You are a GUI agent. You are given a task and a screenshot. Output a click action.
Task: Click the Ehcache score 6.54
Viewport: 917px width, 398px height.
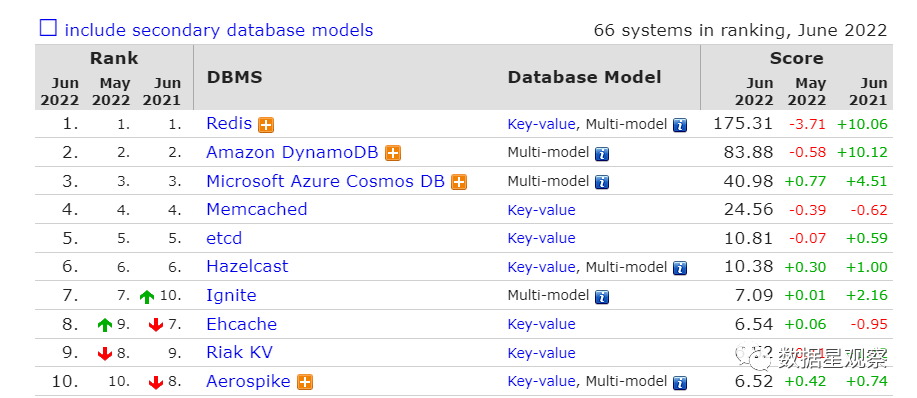click(x=754, y=324)
